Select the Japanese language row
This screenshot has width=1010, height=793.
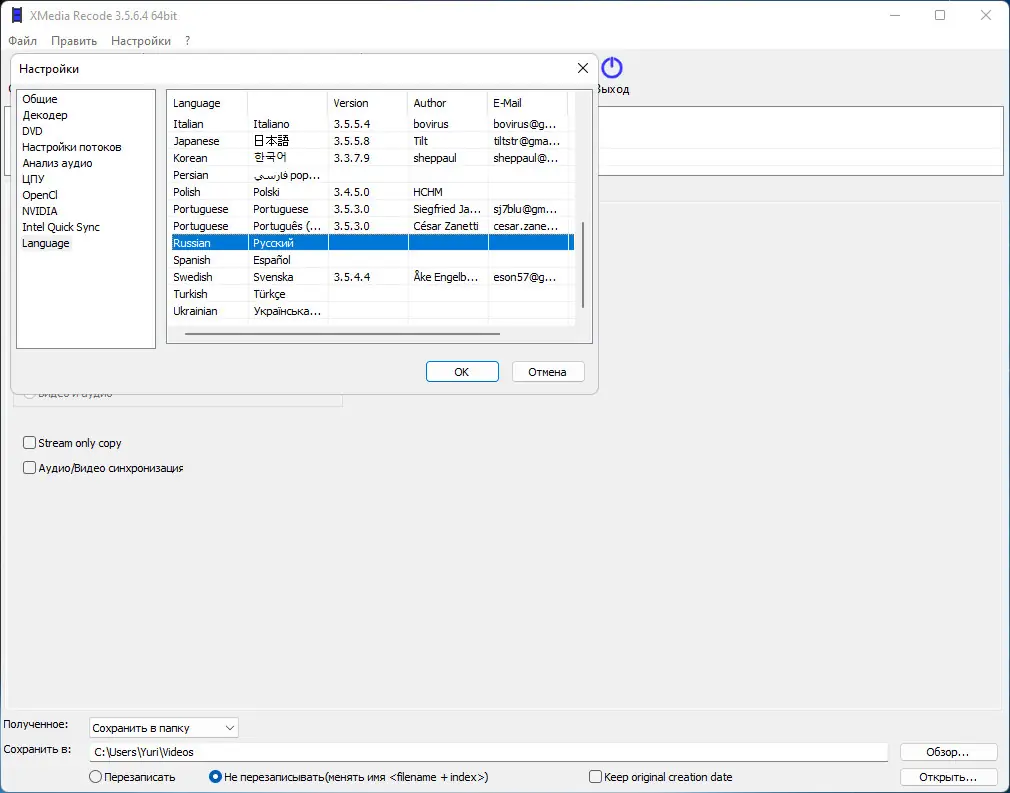coord(371,140)
